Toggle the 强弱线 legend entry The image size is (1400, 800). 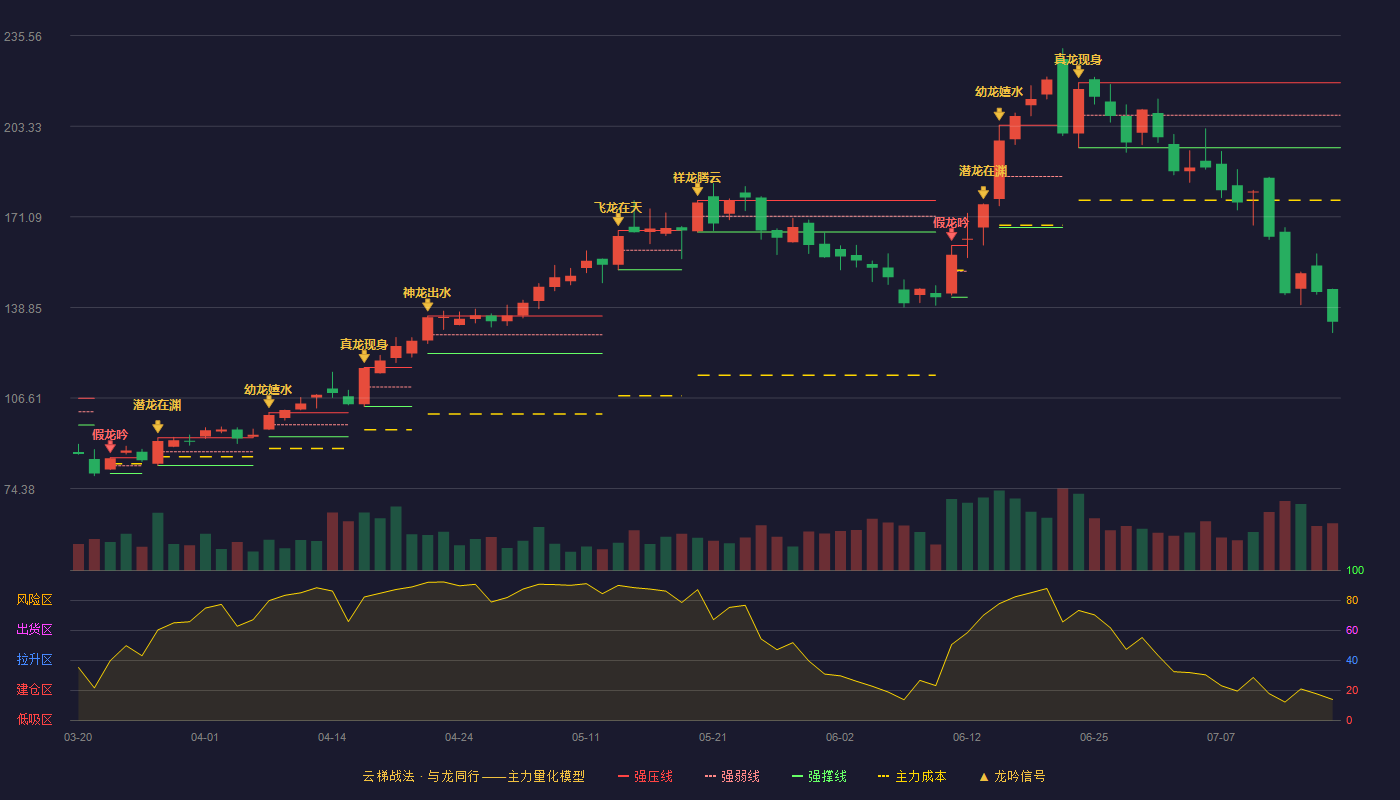point(732,776)
